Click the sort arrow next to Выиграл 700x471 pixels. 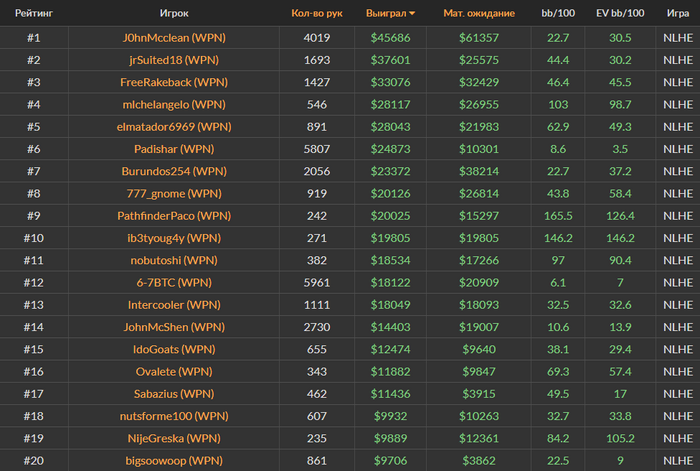pyautogui.click(x=412, y=13)
